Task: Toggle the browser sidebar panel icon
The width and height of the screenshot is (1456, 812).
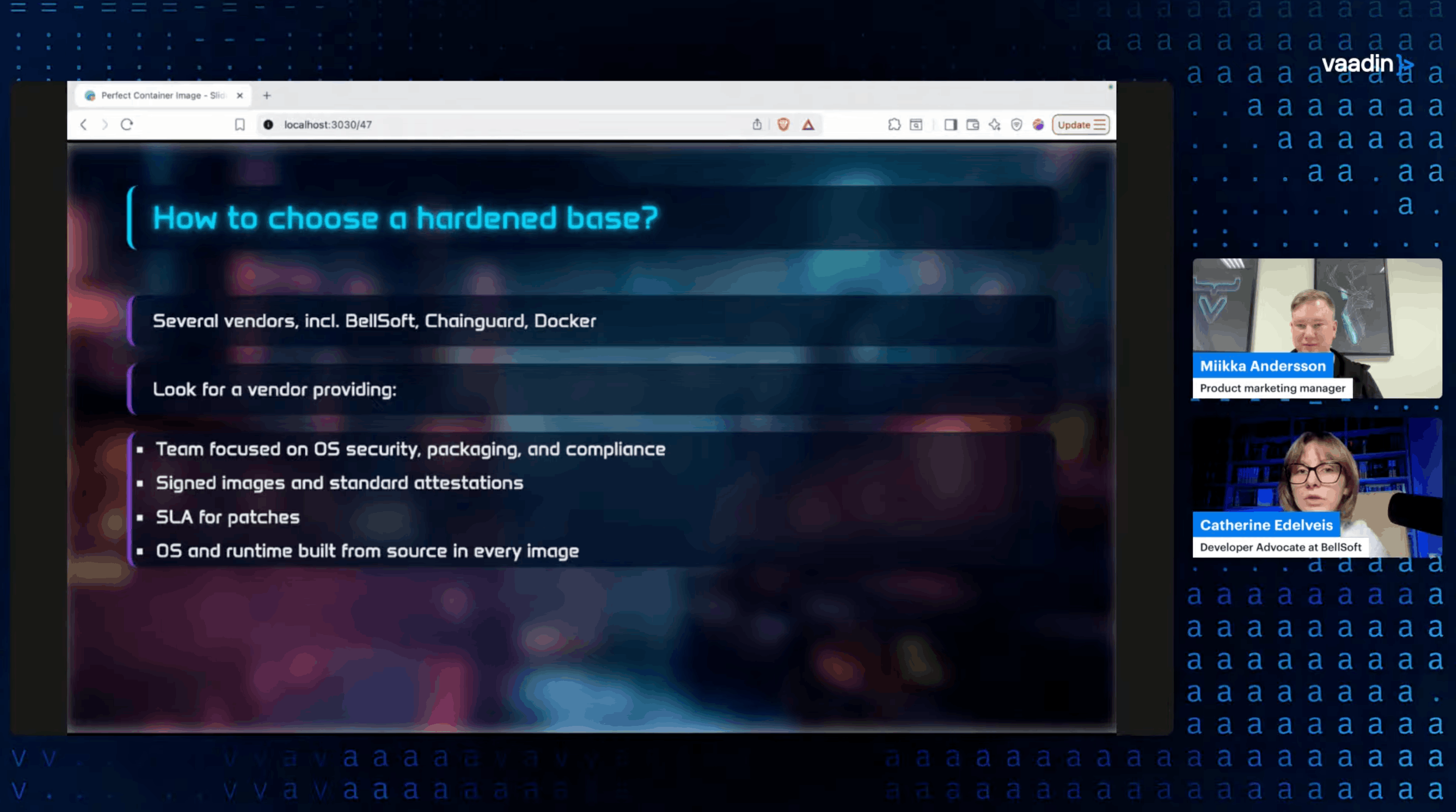Action: click(x=950, y=124)
